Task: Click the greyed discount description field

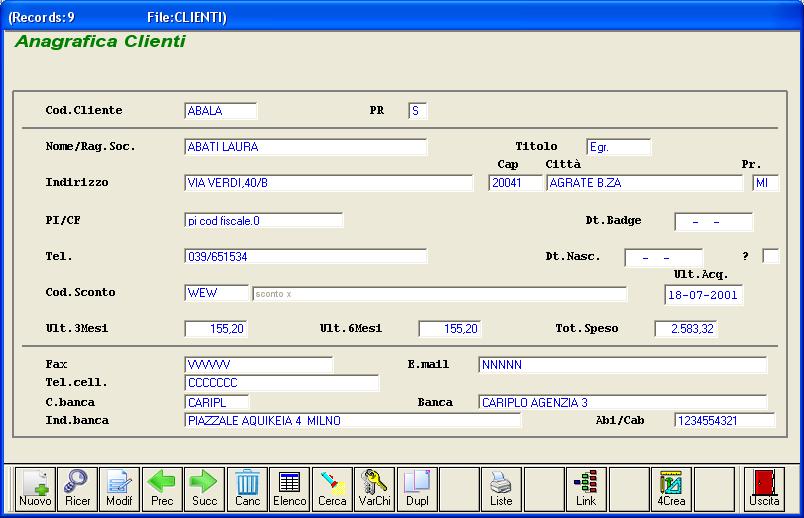Action: pos(439,294)
